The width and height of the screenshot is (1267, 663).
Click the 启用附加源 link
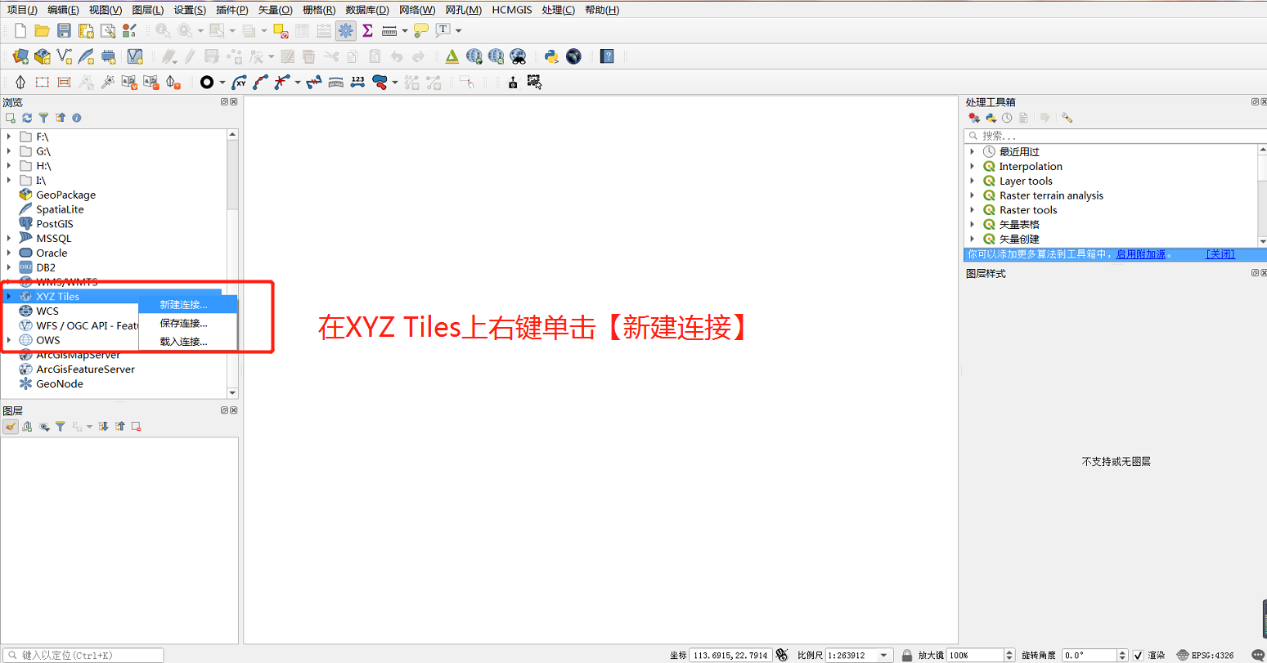click(x=1141, y=254)
